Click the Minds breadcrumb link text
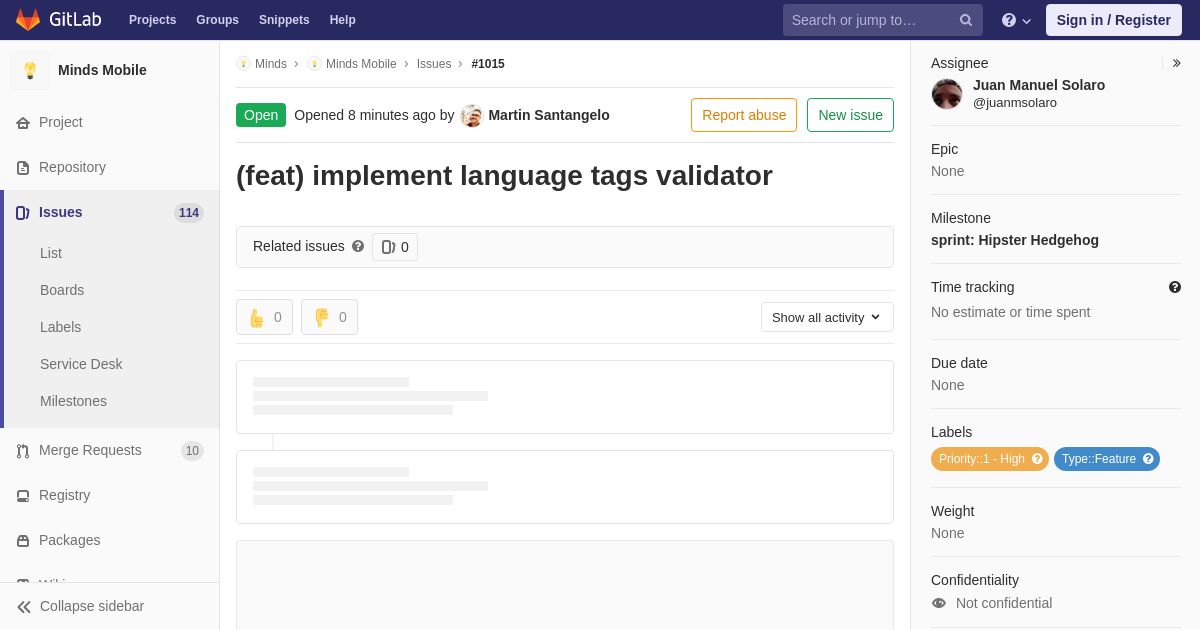 coord(271,64)
